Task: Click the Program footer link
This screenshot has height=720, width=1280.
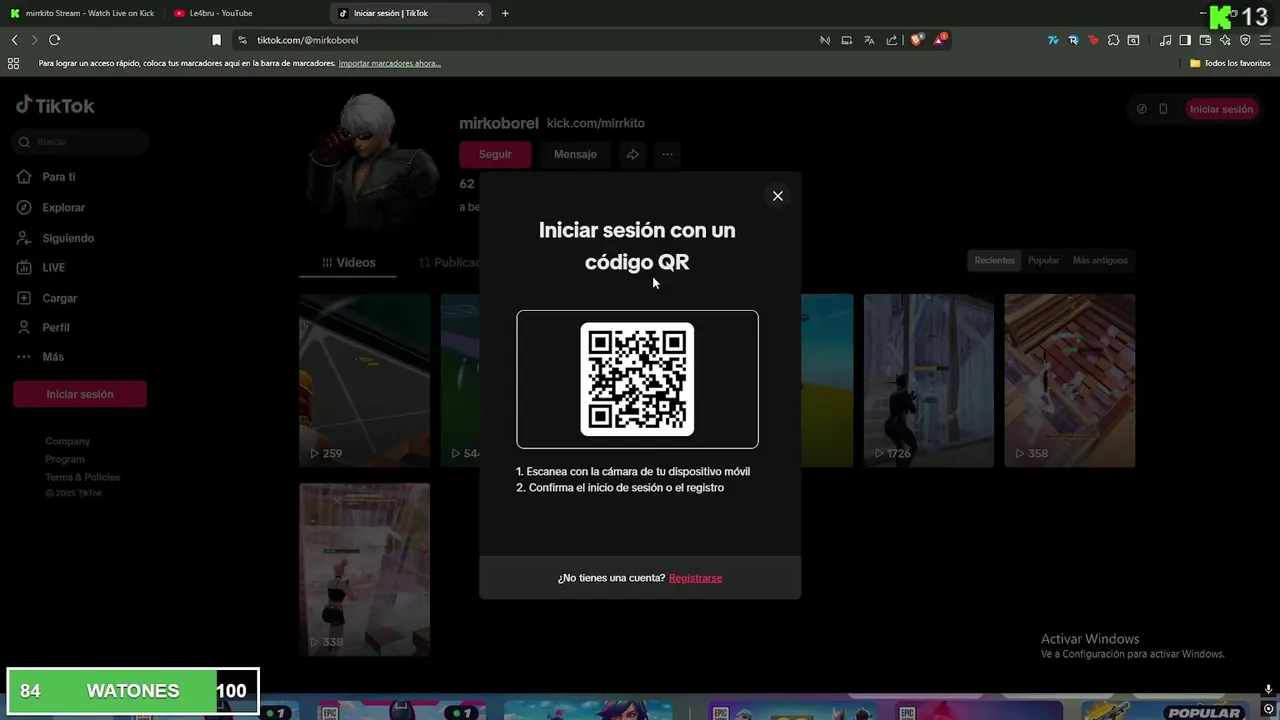Action: 65,459
